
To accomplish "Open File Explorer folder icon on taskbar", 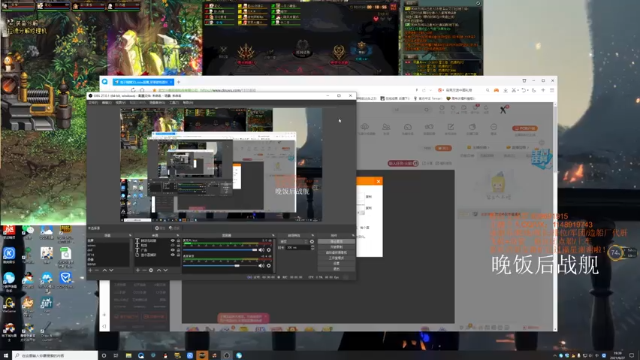I will coord(128,356).
